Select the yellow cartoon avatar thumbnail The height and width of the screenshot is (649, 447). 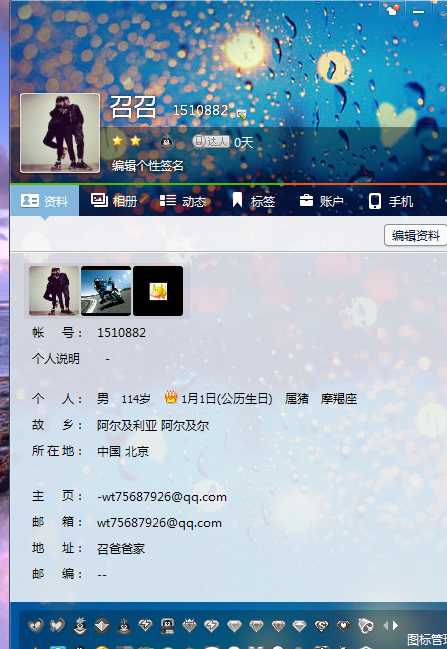coord(158,291)
